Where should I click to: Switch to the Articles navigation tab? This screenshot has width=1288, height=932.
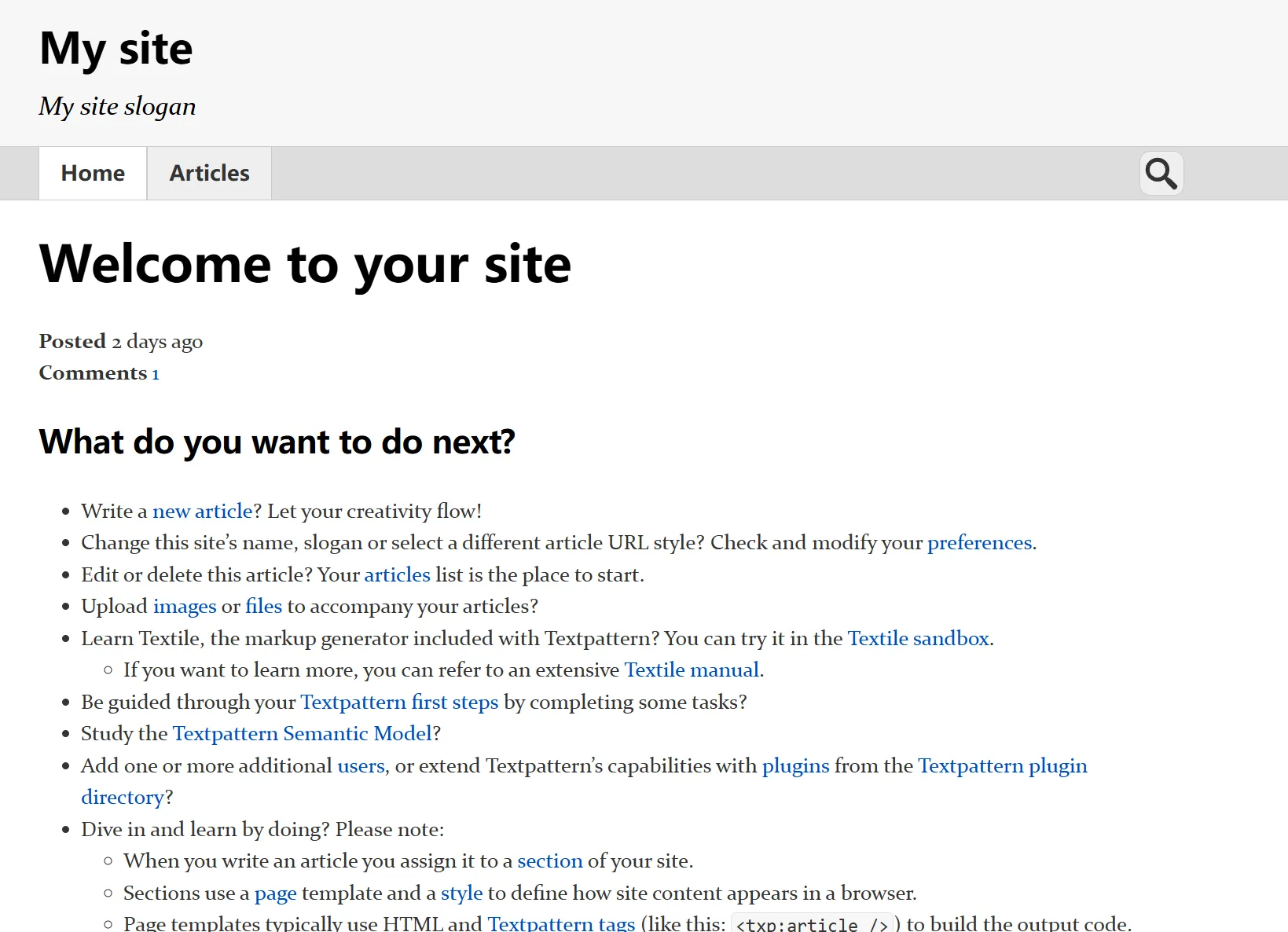point(209,173)
